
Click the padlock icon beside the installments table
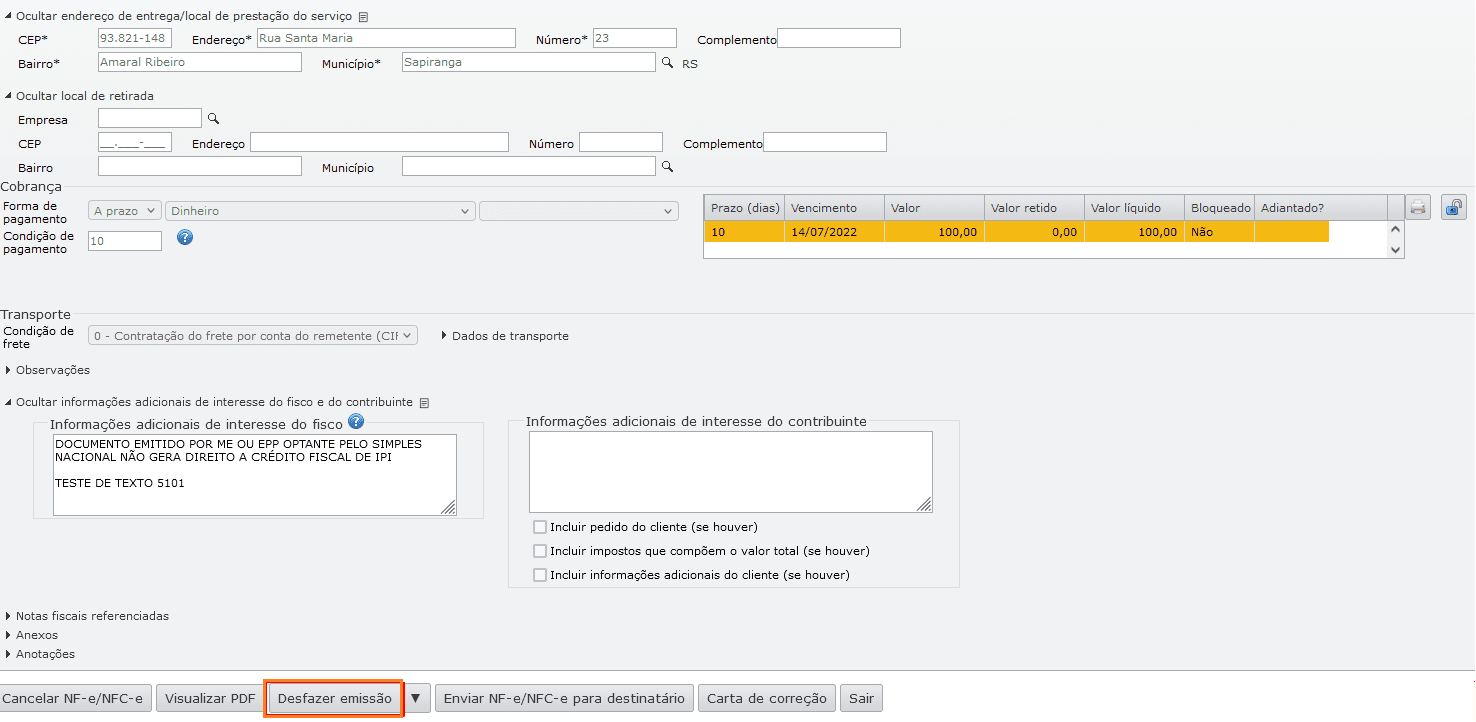pyautogui.click(x=1454, y=208)
